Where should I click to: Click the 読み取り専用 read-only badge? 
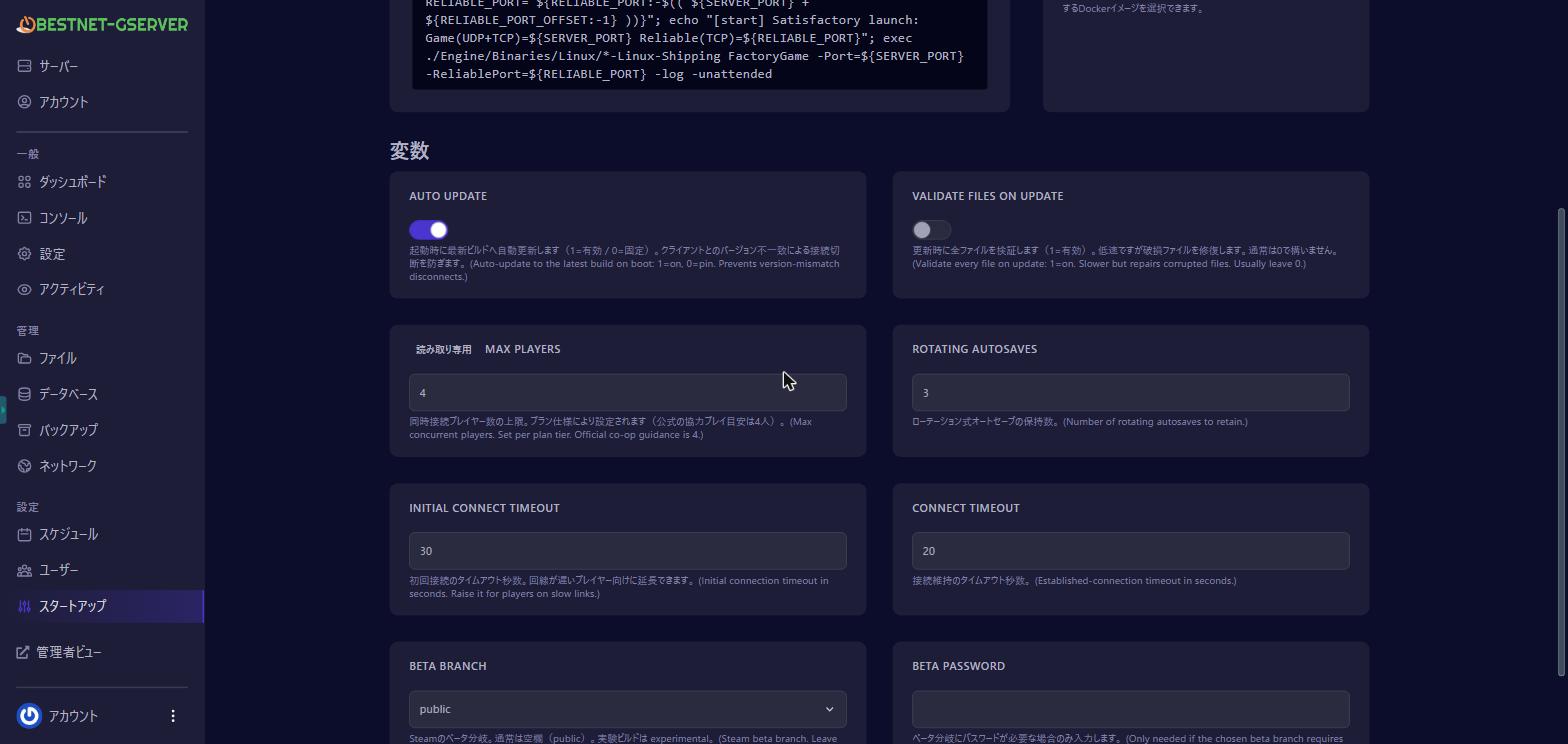click(x=443, y=350)
